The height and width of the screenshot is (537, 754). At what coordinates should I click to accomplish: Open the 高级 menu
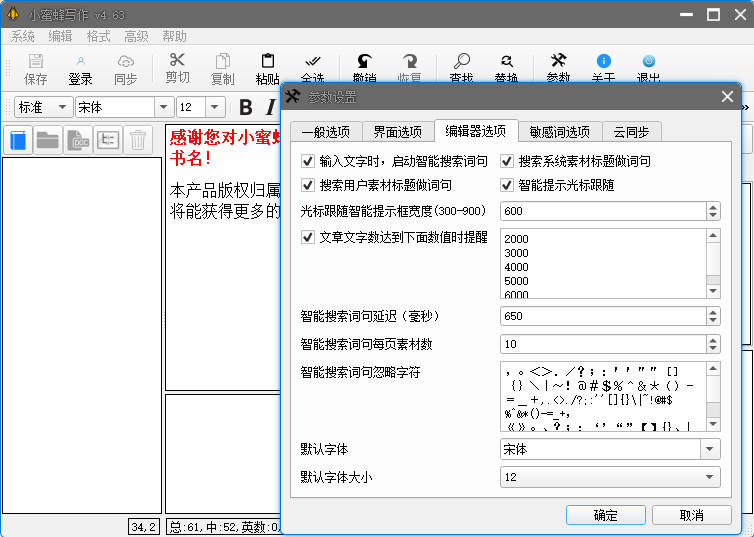click(x=137, y=37)
